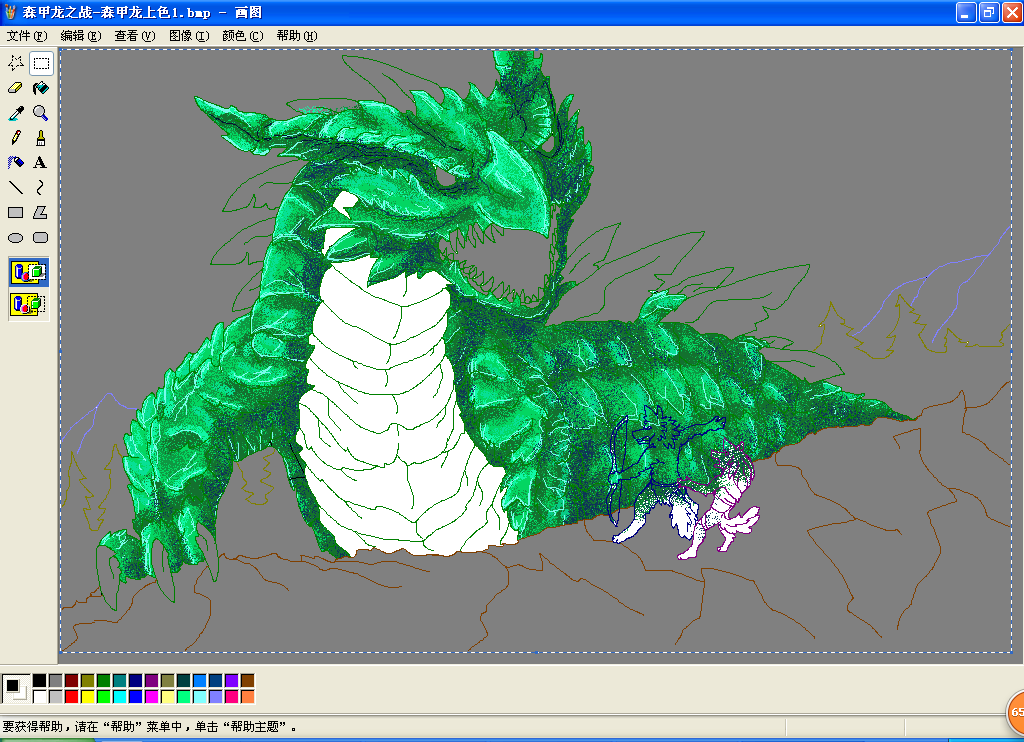Select the Polygon shape tool
Viewport: 1024px width, 742px height.
40,212
